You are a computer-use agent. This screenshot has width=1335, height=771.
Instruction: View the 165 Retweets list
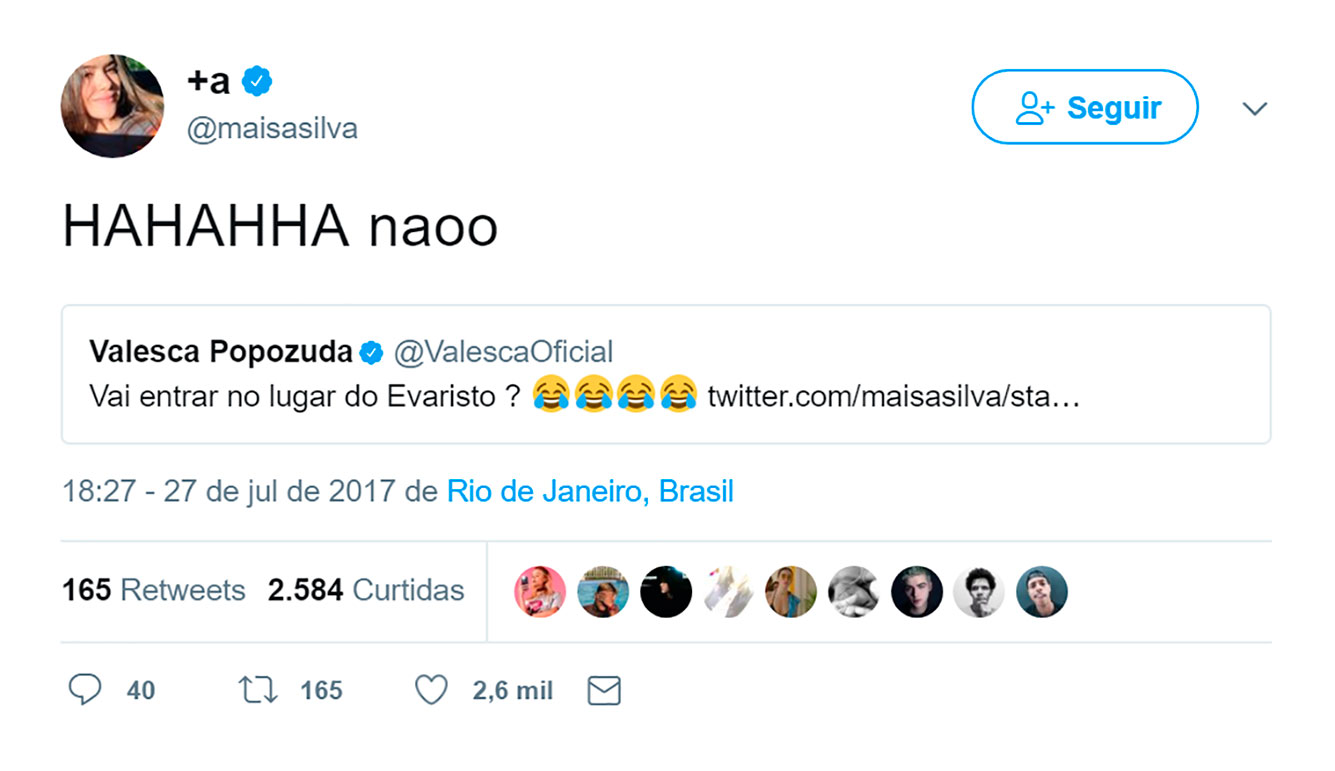(154, 590)
